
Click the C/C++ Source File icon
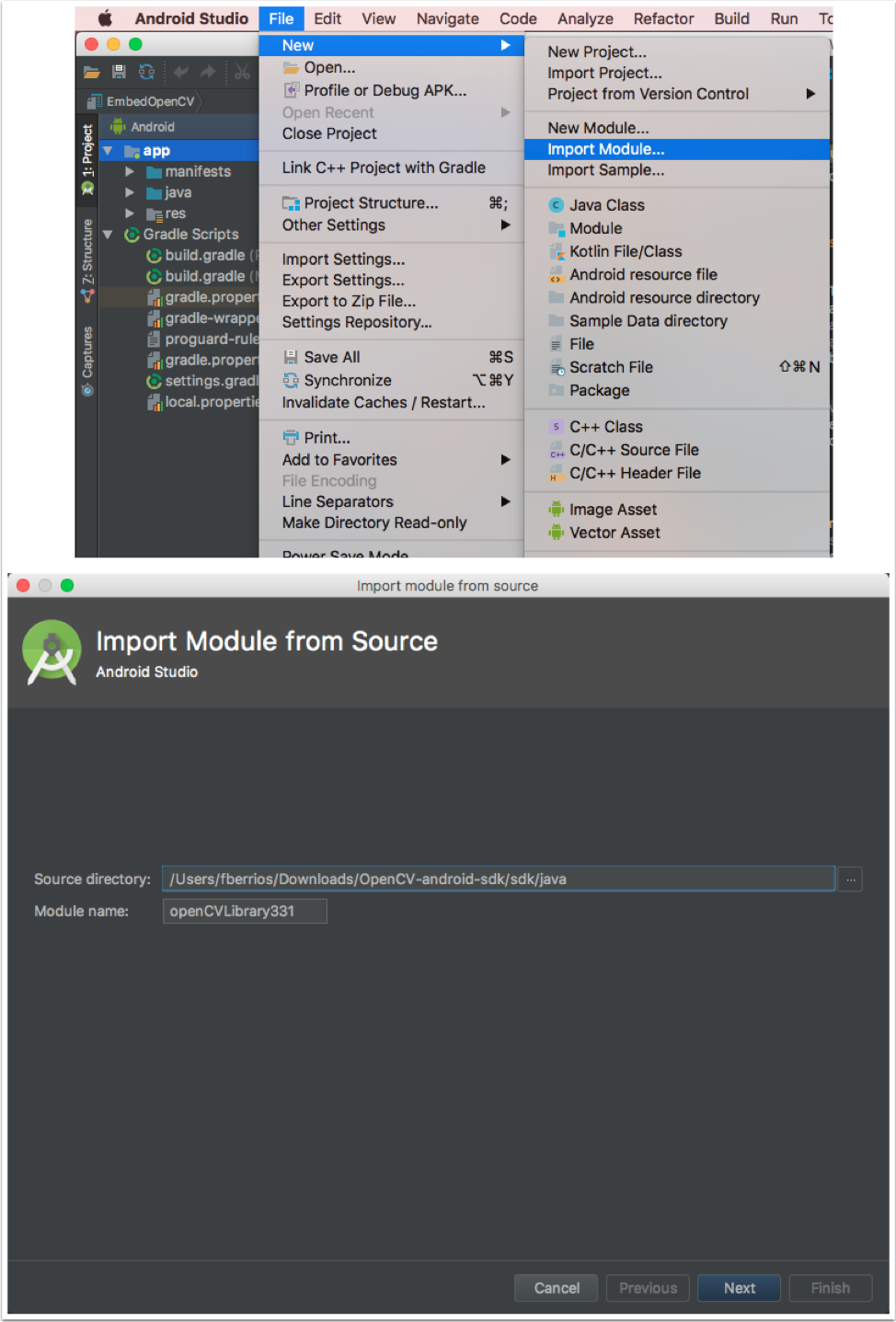pos(557,450)
